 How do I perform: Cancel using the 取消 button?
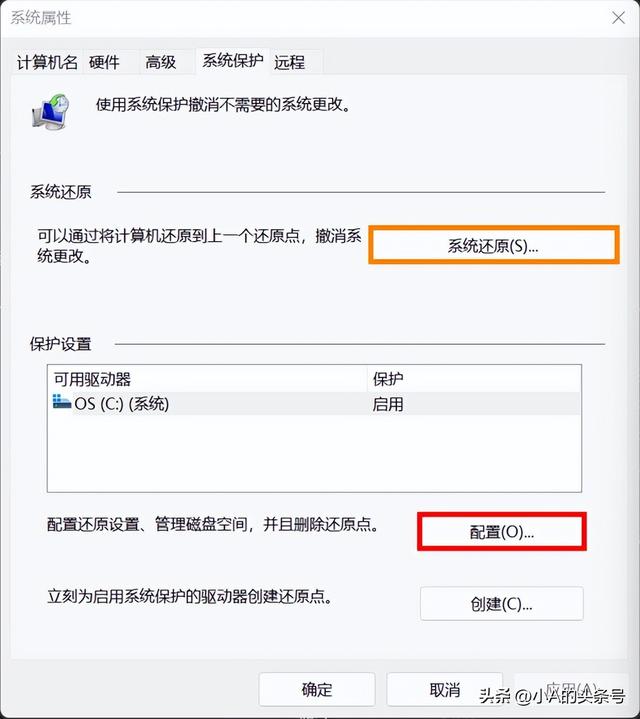click(445, 689)
